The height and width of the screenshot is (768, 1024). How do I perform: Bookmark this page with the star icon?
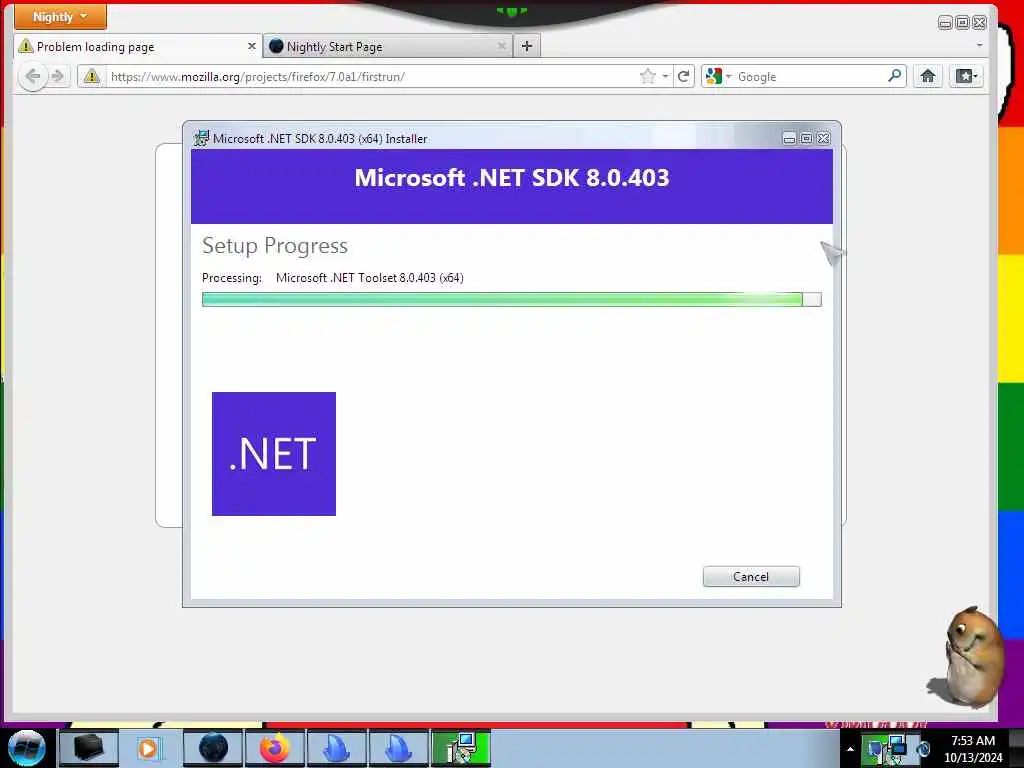point(647,76)
